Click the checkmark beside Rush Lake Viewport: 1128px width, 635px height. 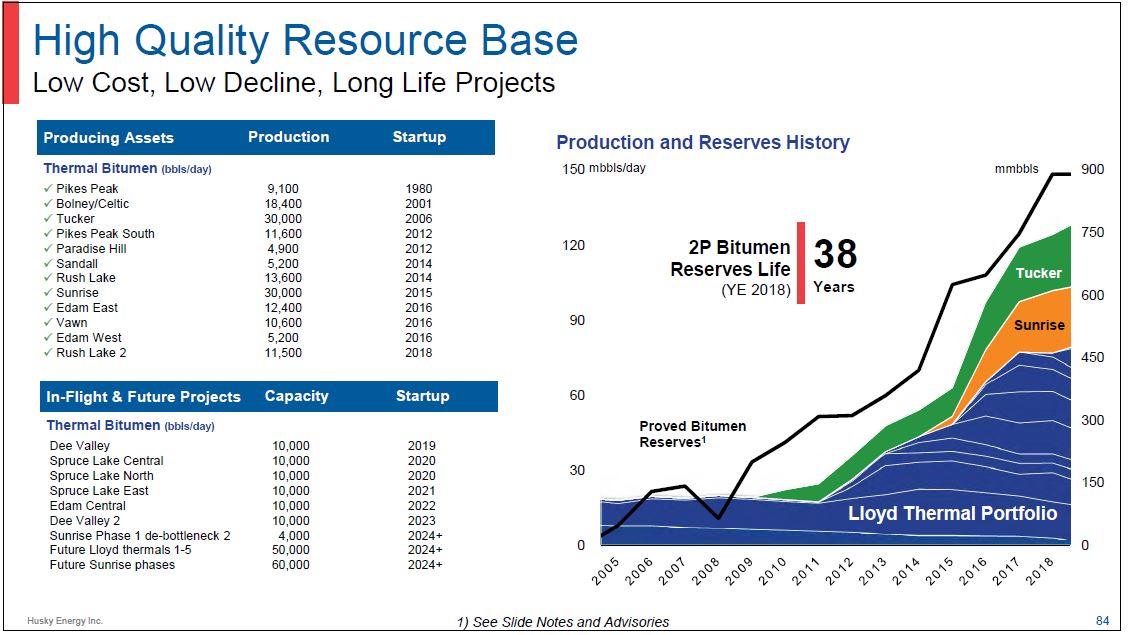point(48,278)
